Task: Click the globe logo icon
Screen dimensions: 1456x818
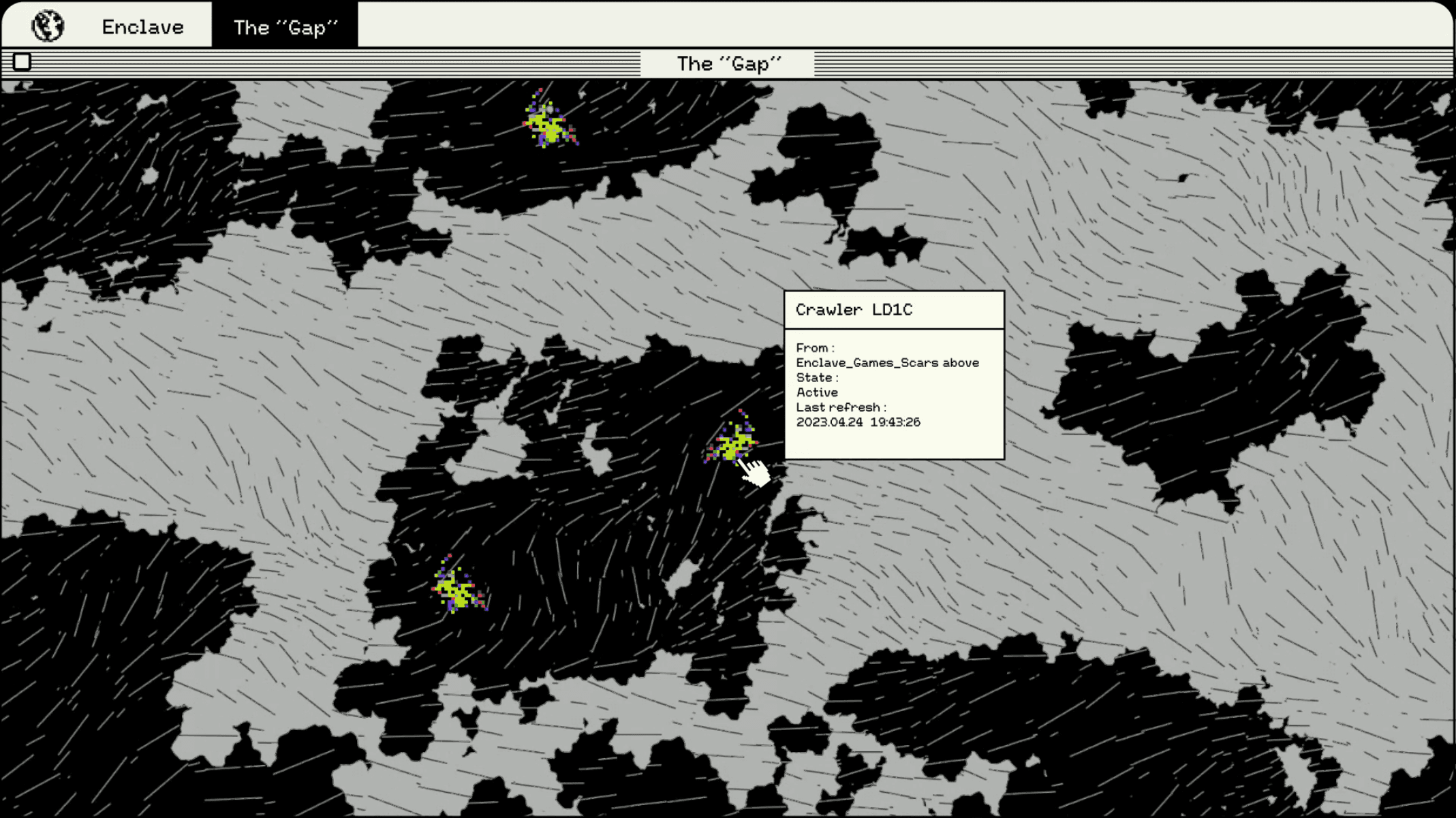Action: (48, 26)
